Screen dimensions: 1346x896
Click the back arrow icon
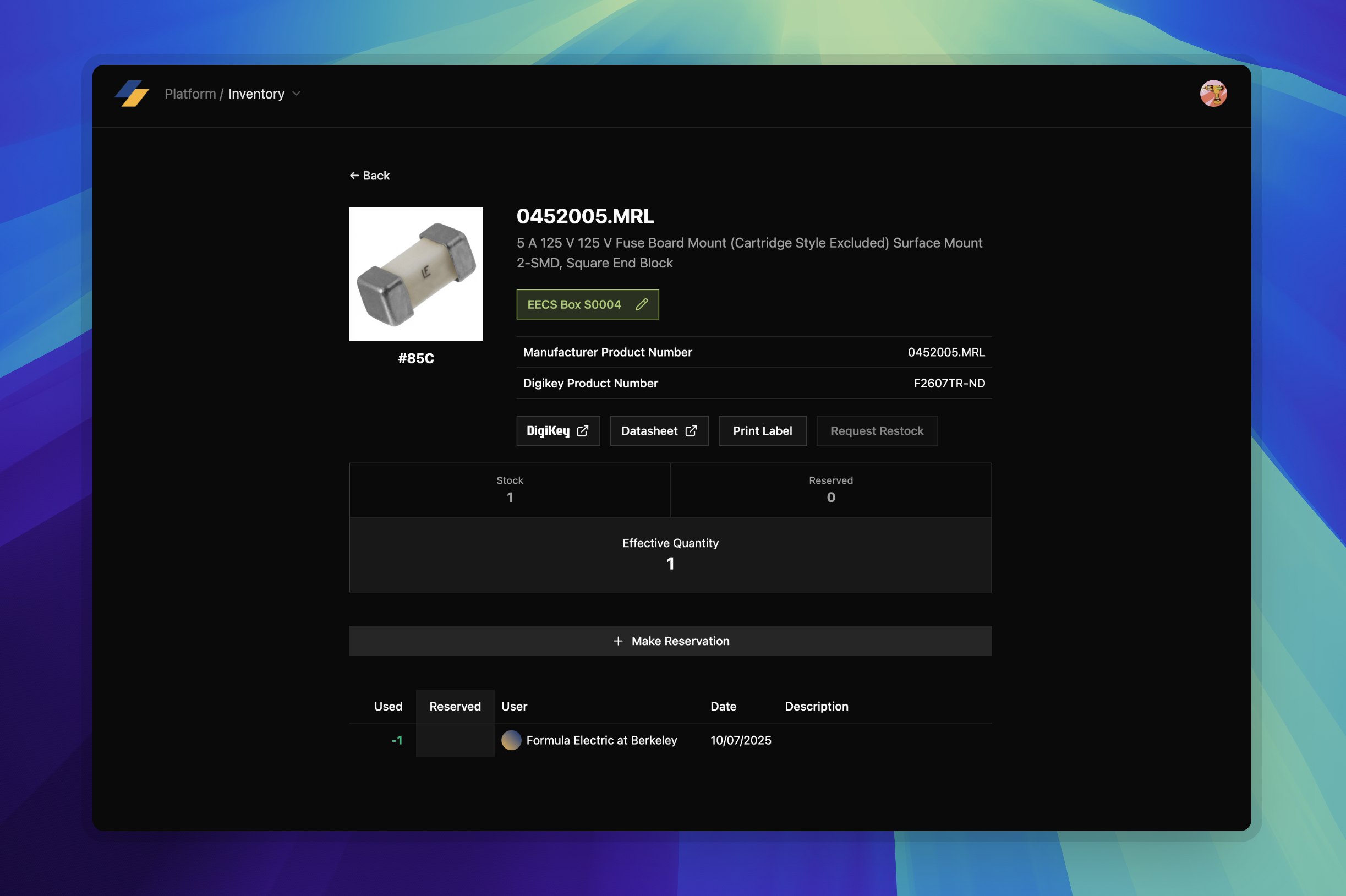click(354, 176)
